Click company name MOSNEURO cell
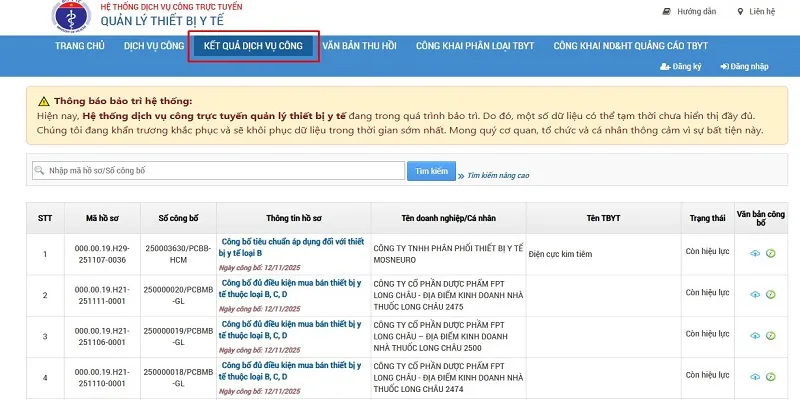The width and height of the screenshot is (800, 400). coord(448,254)
